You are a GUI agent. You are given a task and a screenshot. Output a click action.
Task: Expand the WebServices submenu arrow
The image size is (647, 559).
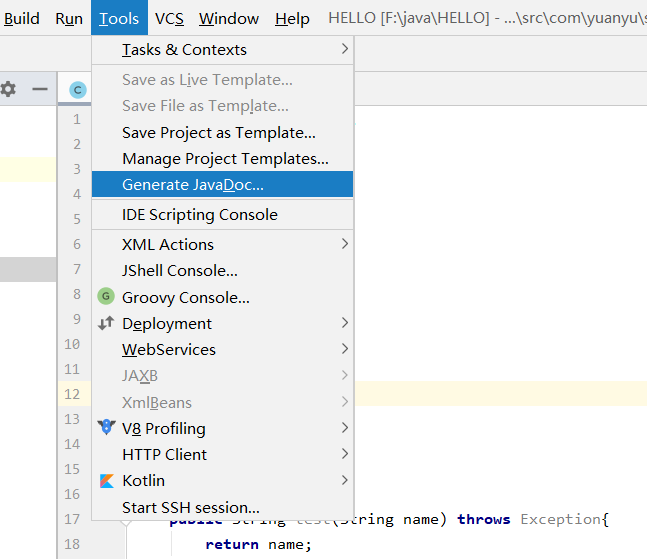(345, 350)
